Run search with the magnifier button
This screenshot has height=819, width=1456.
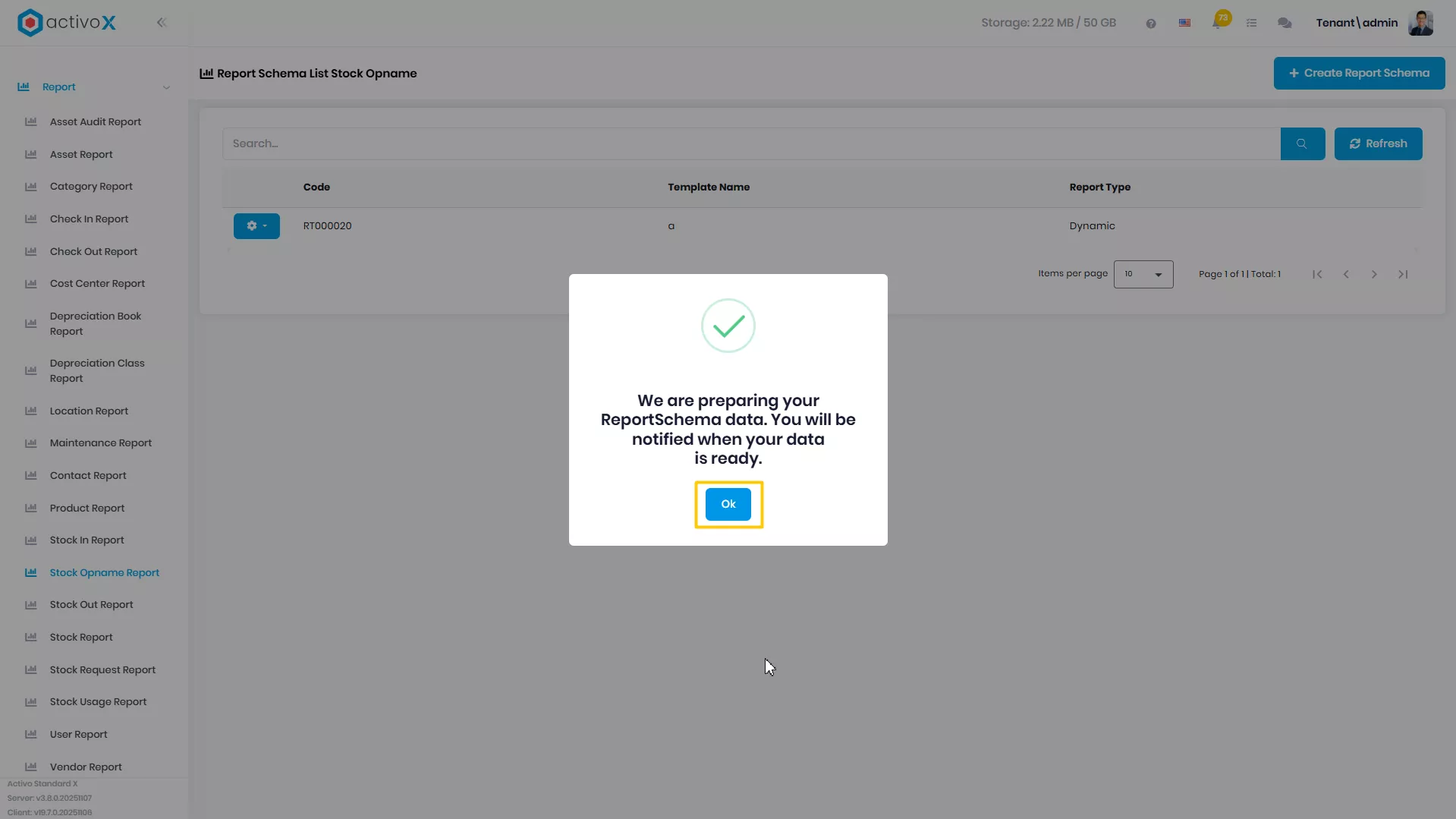pos(1302,143)
